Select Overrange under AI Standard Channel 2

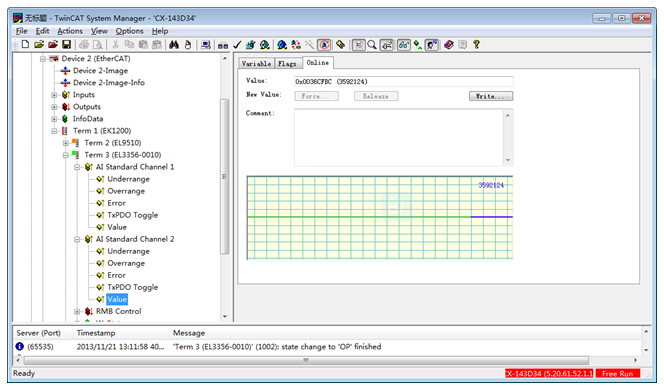coord(126,263)
